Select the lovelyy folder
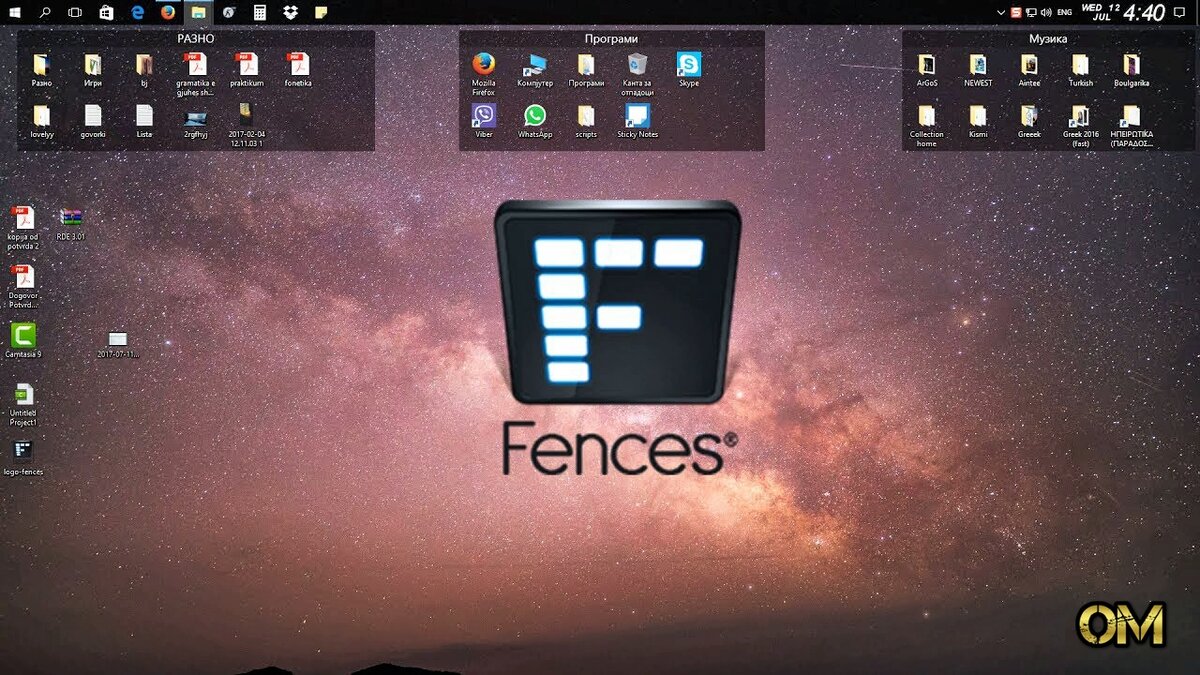Screen dimensions: 1200x675 click(x=42, y=120)
